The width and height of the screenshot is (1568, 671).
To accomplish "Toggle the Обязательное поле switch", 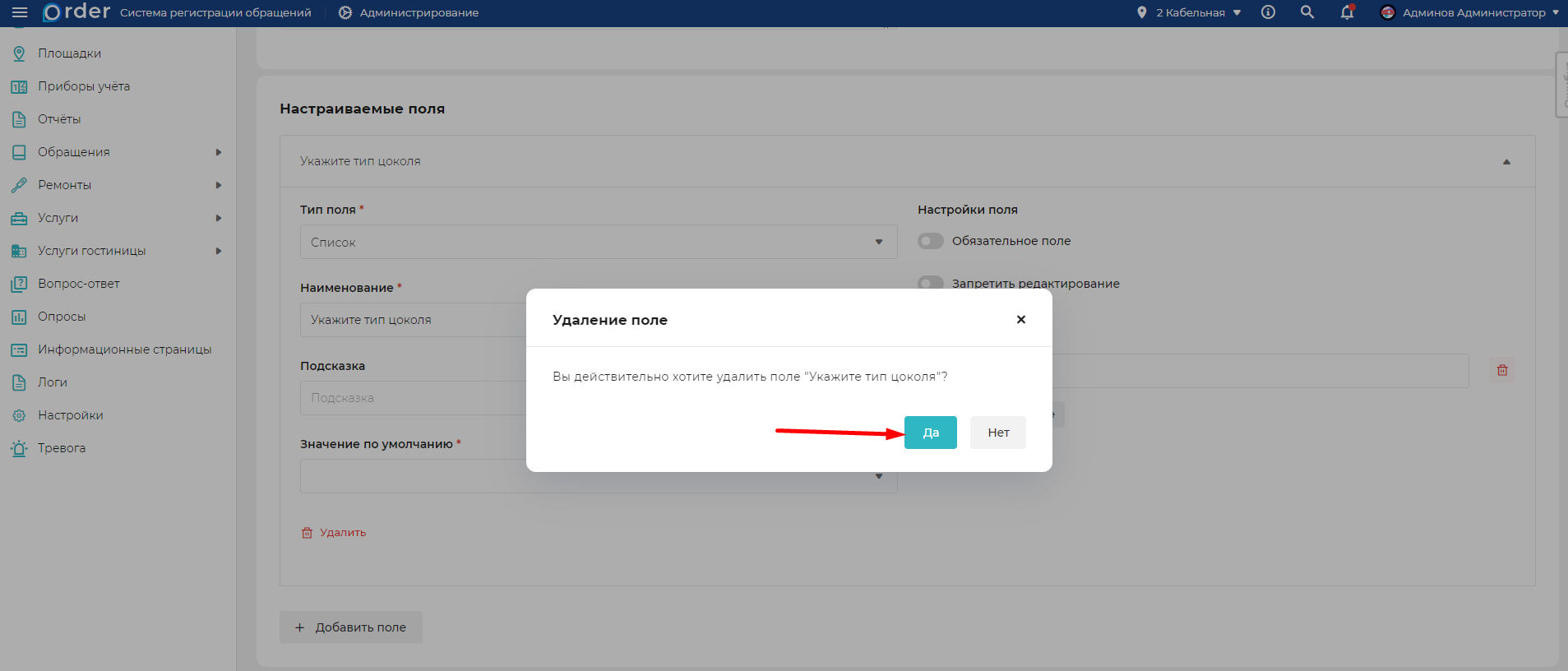I will point(930,241).
